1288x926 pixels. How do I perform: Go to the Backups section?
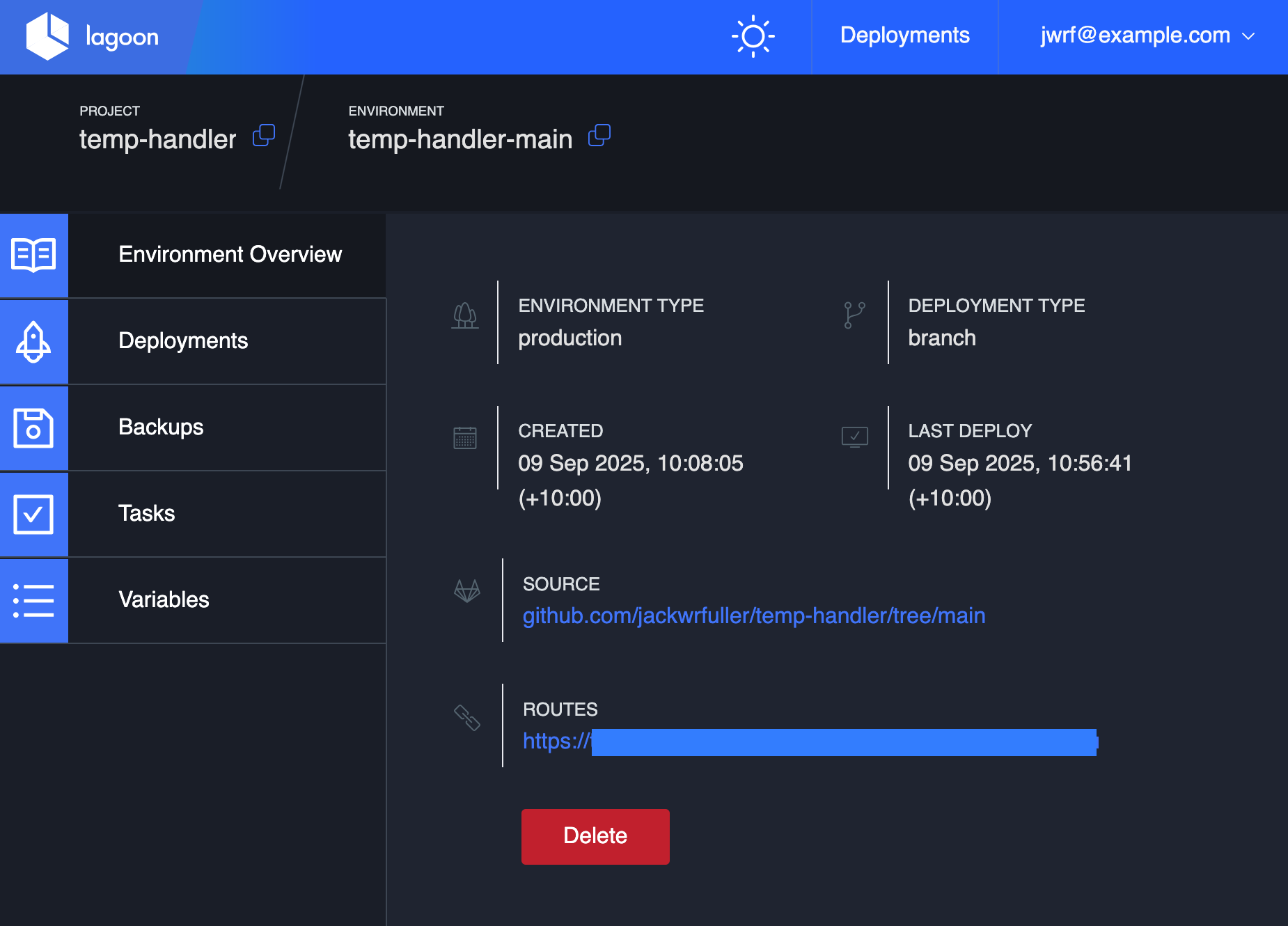click(x=161, y=427)
